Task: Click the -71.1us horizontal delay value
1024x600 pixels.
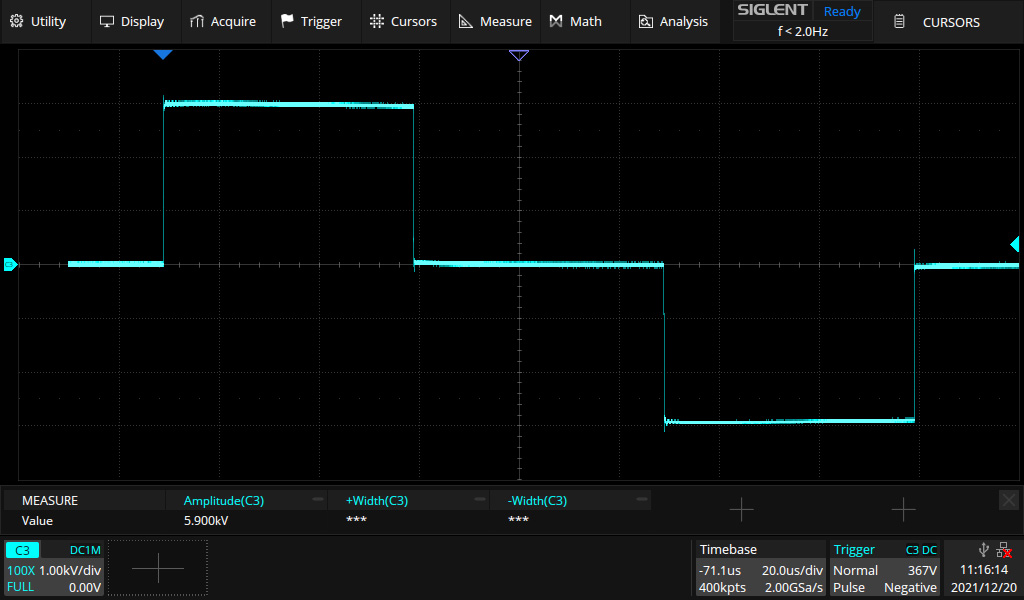Action: pos(720,571)
